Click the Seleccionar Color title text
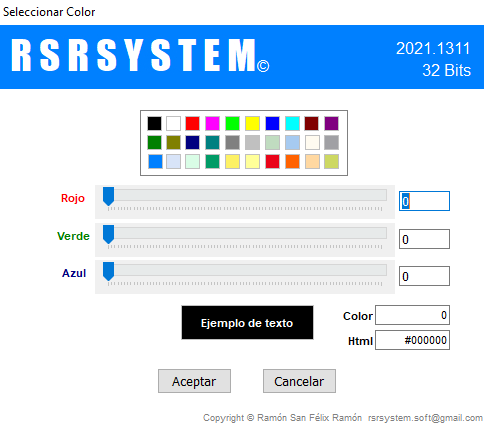Viewport: 487px width, 428px height. [49, 12]
